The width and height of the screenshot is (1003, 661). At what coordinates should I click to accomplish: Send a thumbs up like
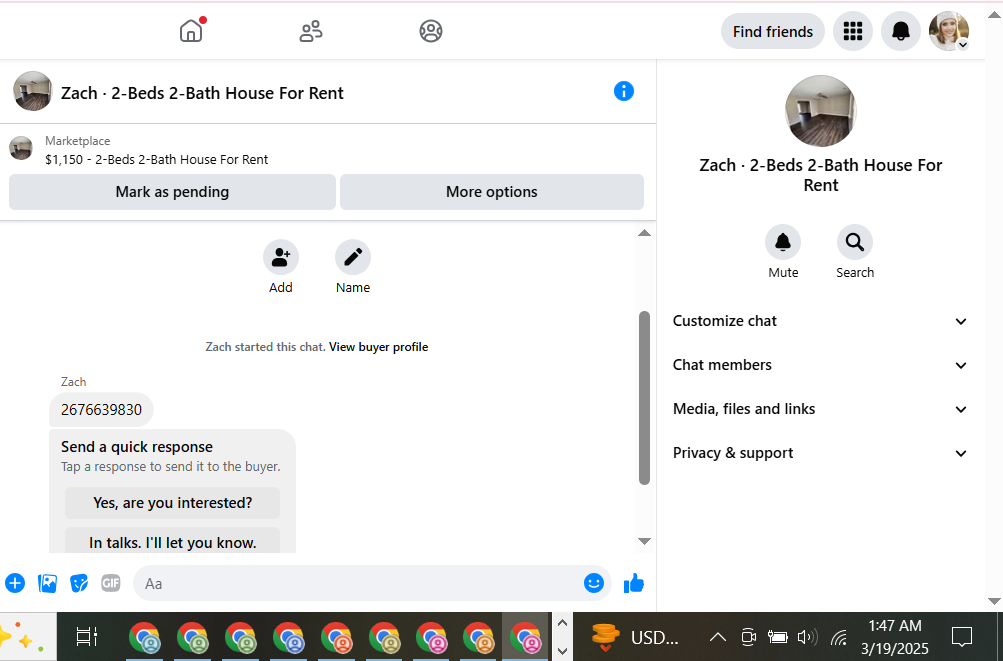634,583
